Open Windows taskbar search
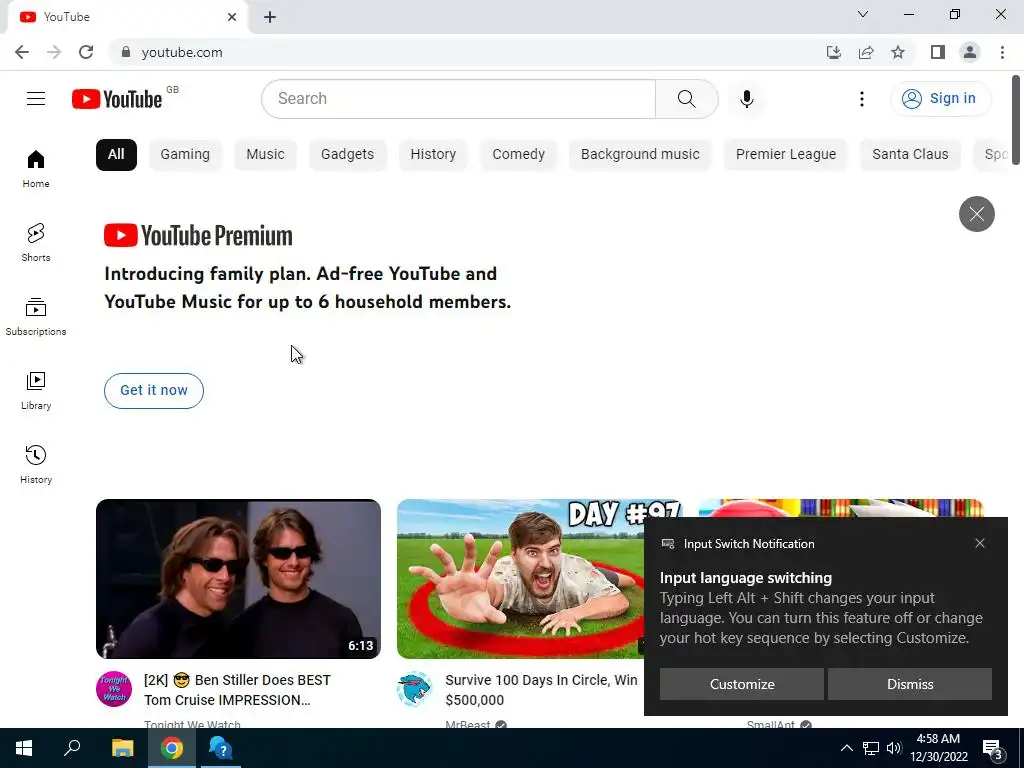This screenshot has height=768, width=1024. click(72, 748)
